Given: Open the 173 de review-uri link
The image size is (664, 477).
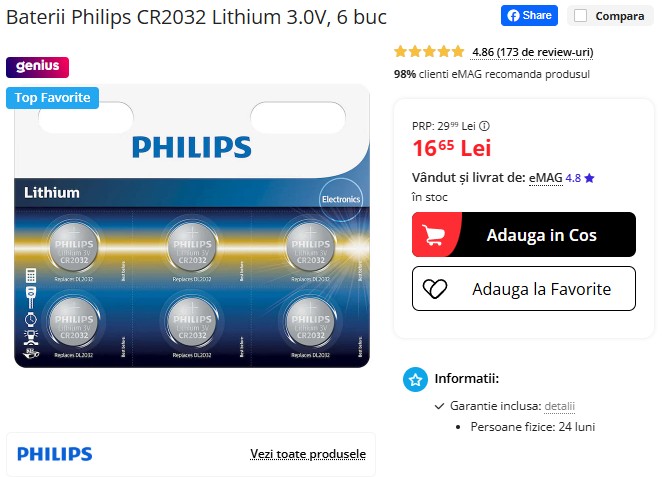Looking at the screenshot, I should pos(533,52).
